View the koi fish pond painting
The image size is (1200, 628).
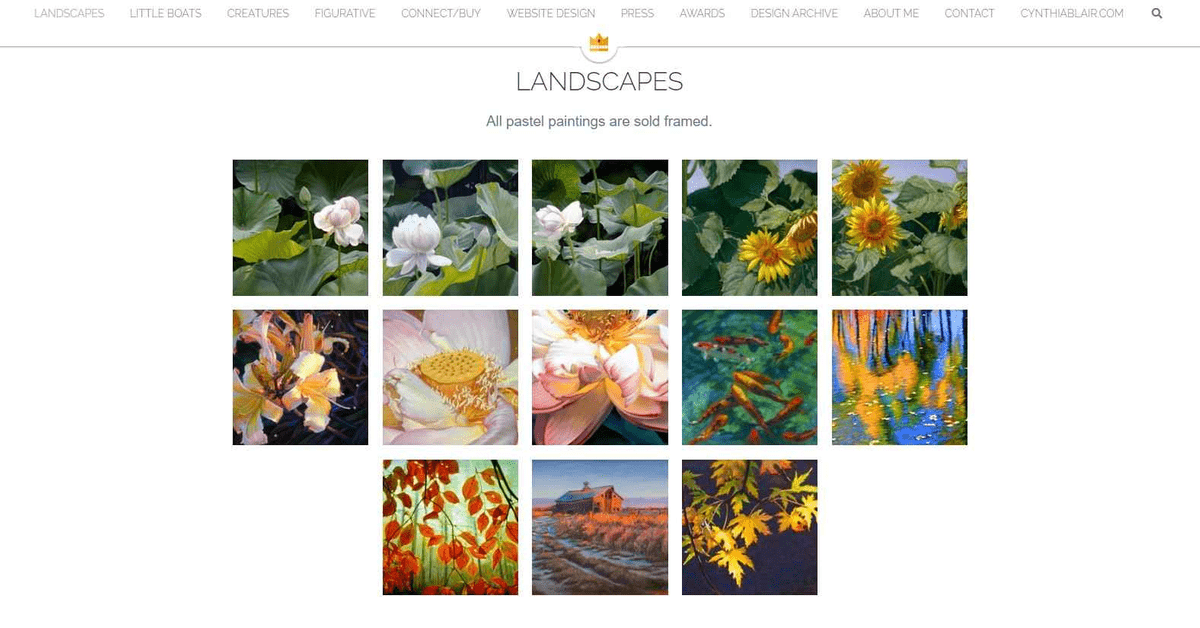(750, 378)
